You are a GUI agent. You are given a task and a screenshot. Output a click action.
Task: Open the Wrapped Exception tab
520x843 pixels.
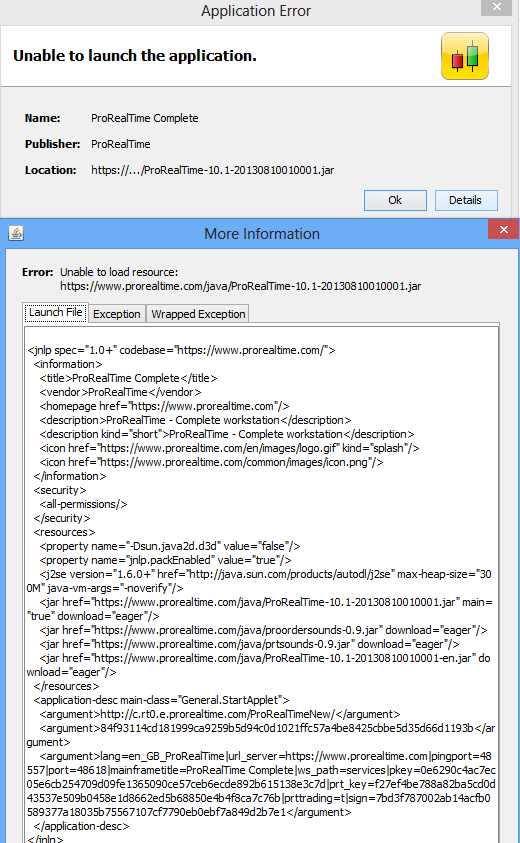pyautogui.click(x=198, y=314)
